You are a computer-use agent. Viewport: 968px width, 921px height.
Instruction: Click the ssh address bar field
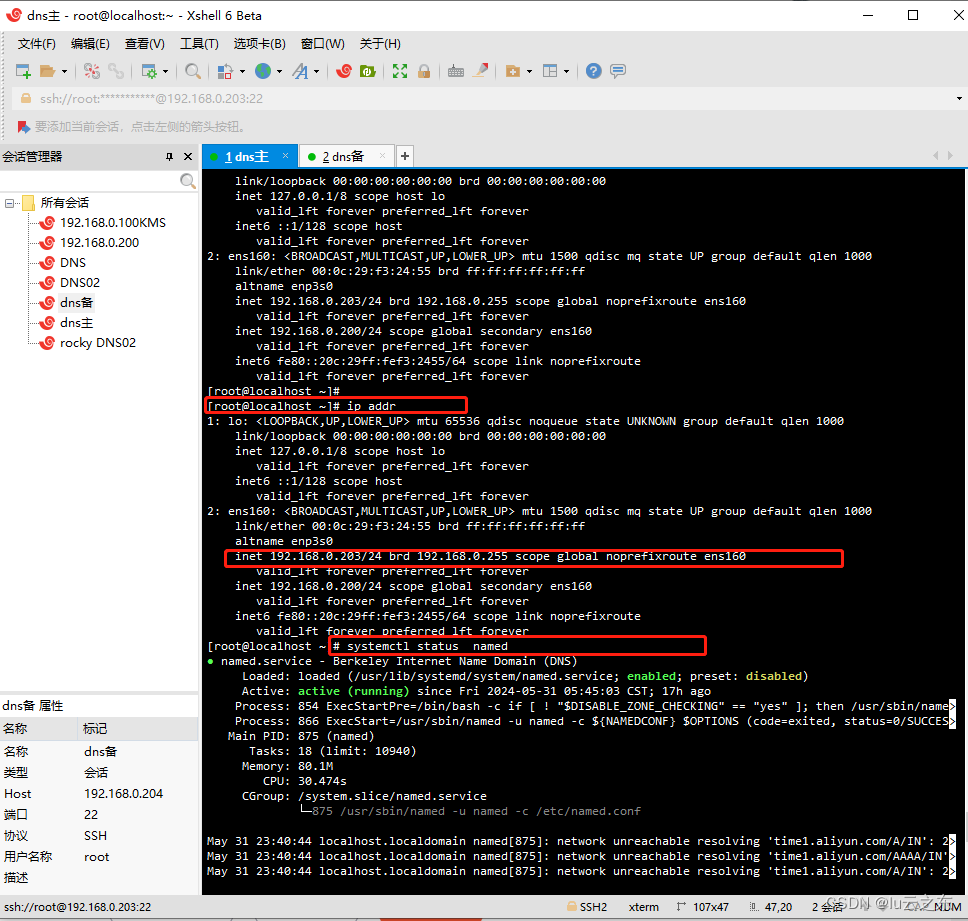pyautogui.click(x=150, y=99)
